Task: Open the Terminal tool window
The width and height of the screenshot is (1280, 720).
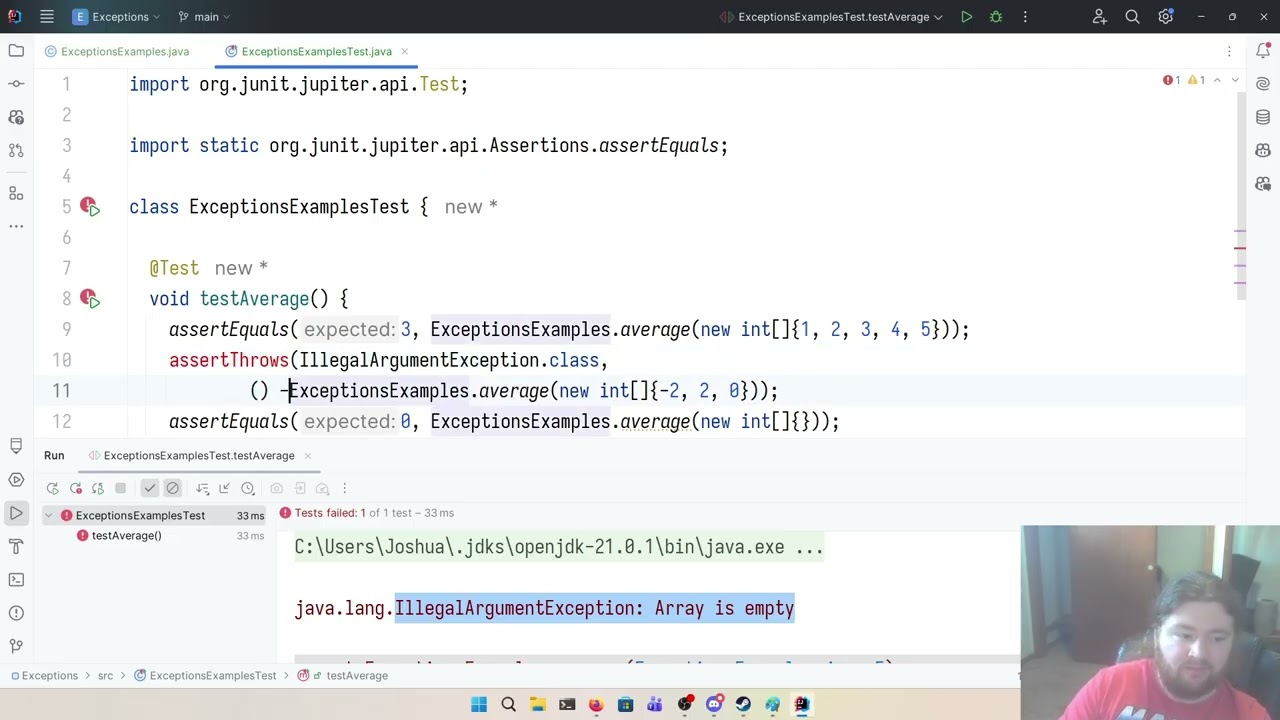Action: (16, 579)
